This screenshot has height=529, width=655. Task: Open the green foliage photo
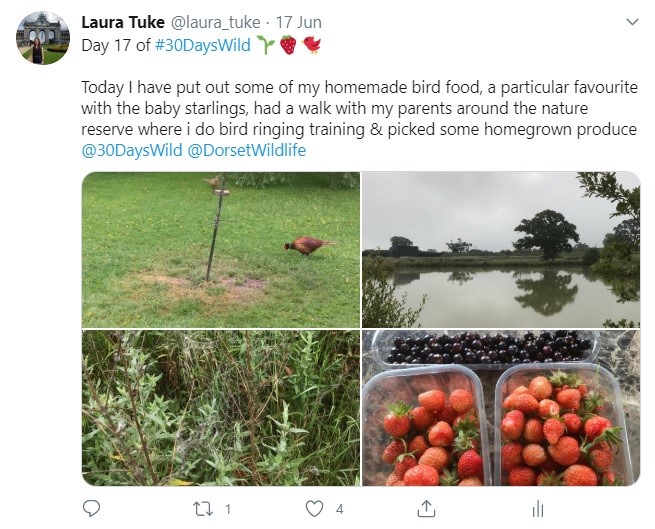(220, 408)
